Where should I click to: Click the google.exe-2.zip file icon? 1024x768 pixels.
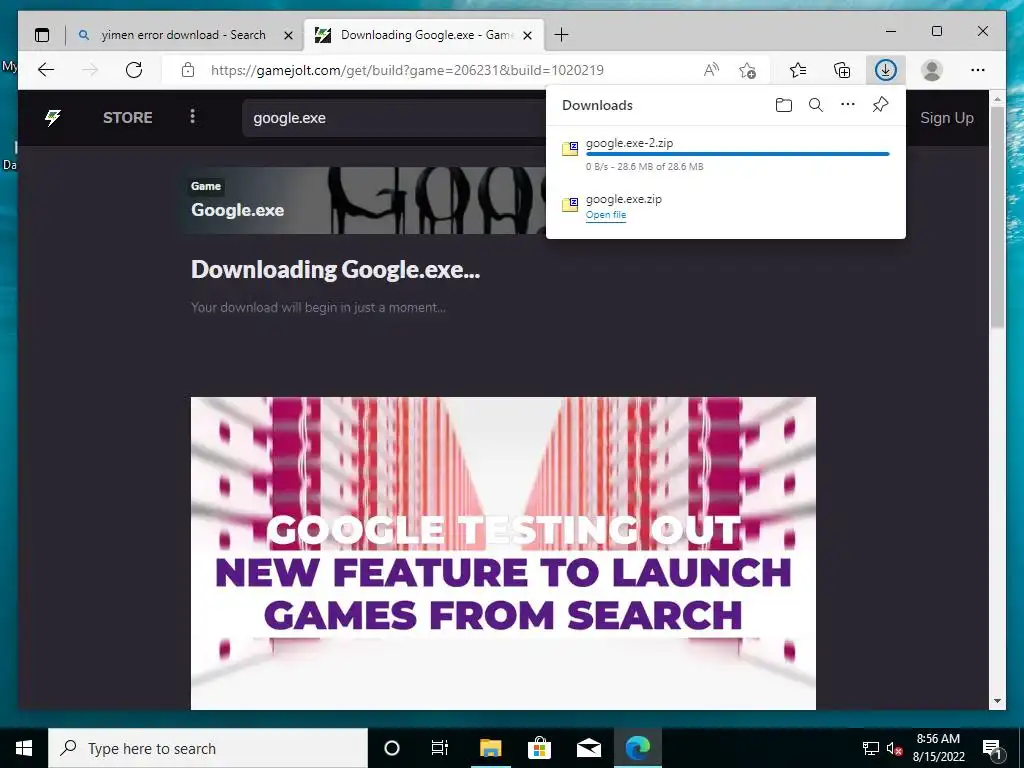(x=570, y=148)
